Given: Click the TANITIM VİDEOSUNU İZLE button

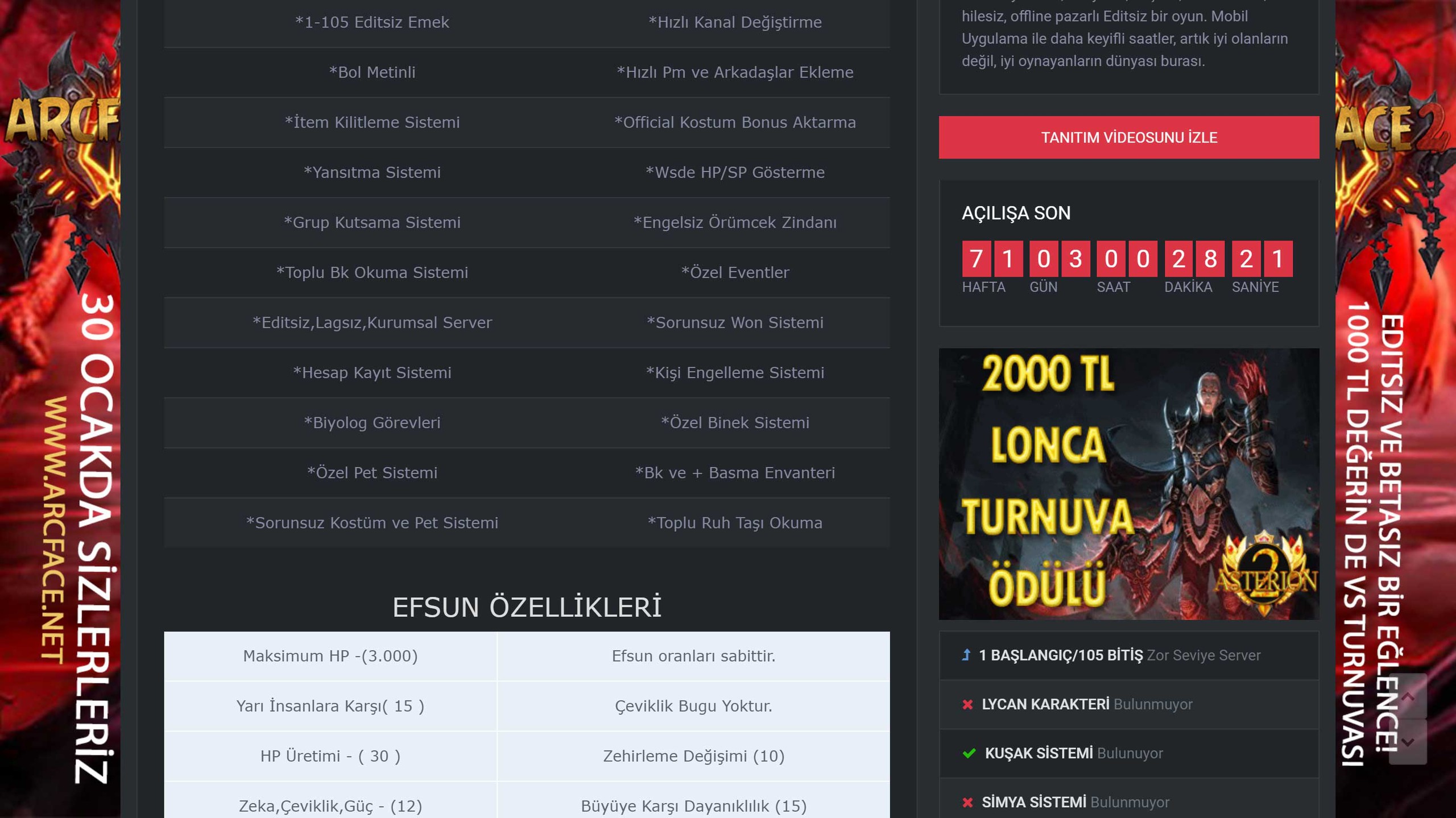Looking at the screenshot, I should [1128, 138].
